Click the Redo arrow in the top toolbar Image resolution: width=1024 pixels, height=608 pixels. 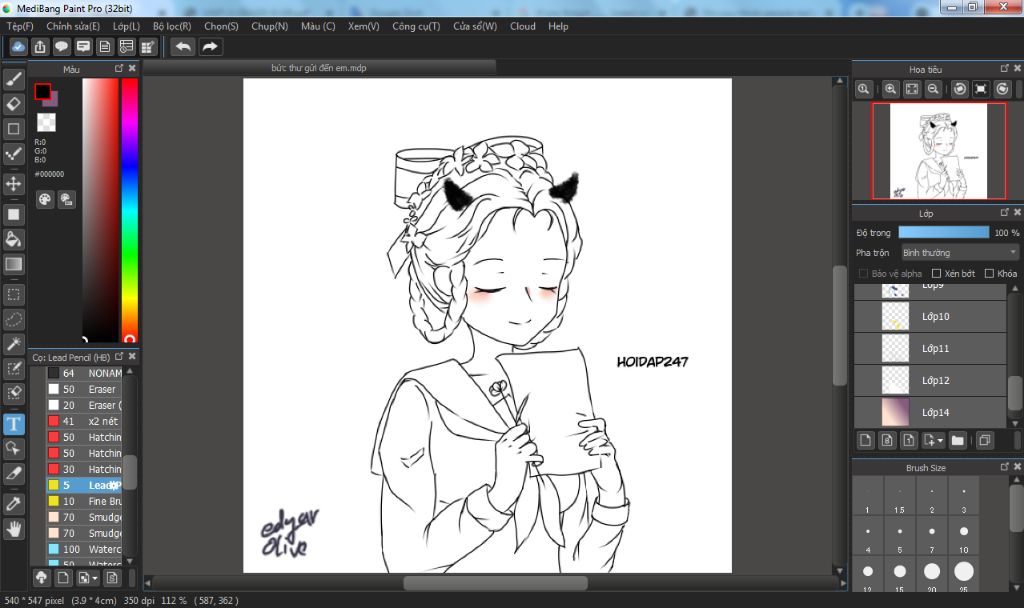(x=210, y=47)
